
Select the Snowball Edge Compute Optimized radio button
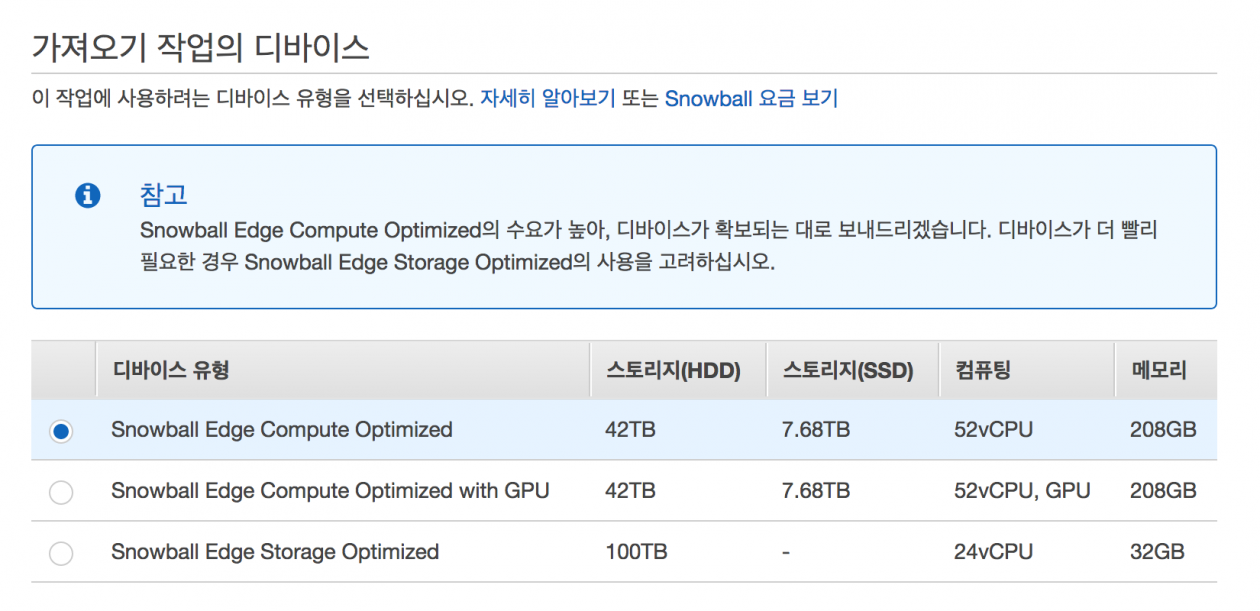tap(61, 430)
